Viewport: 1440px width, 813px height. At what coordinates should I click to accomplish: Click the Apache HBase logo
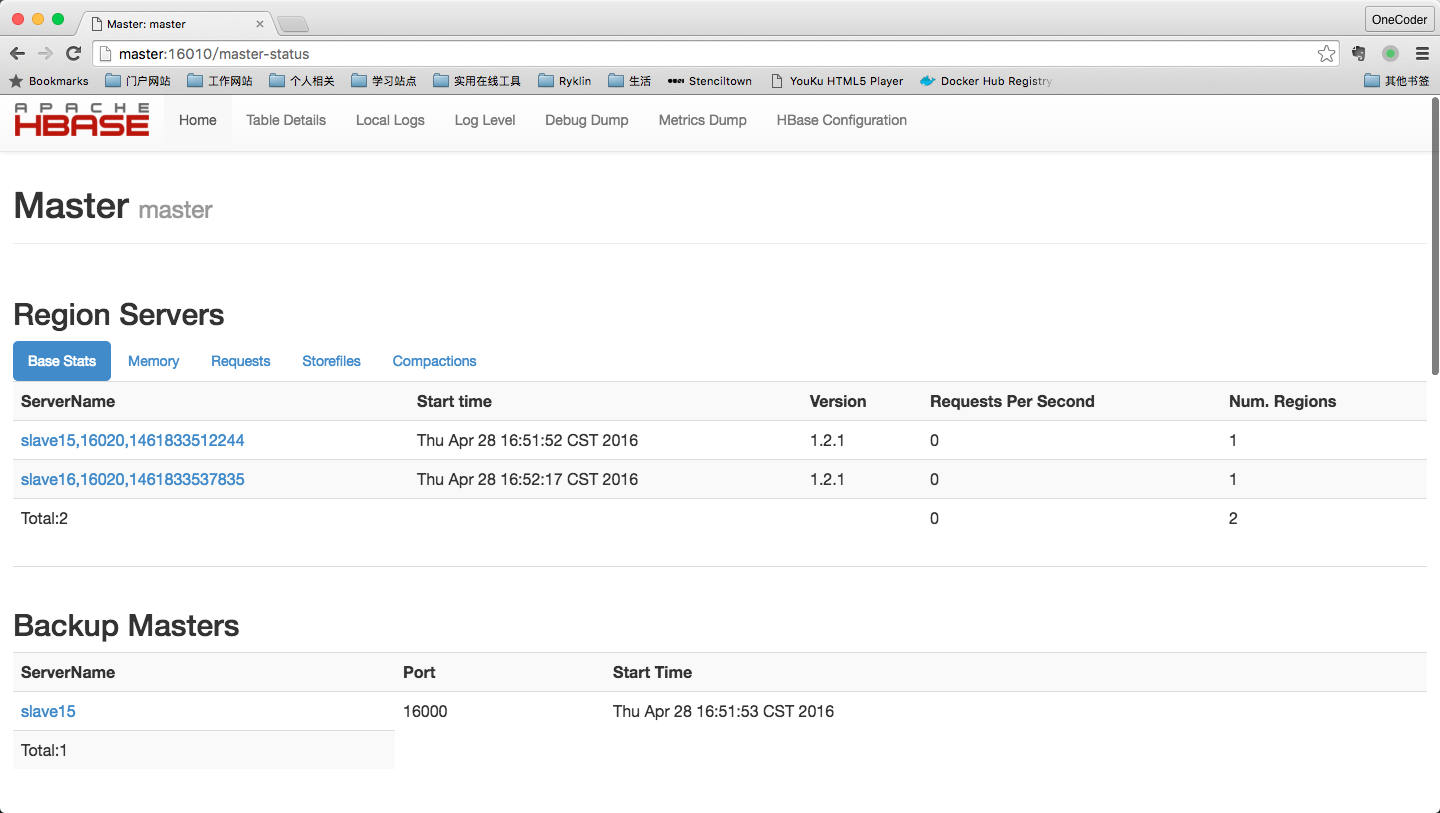point(82,120)
